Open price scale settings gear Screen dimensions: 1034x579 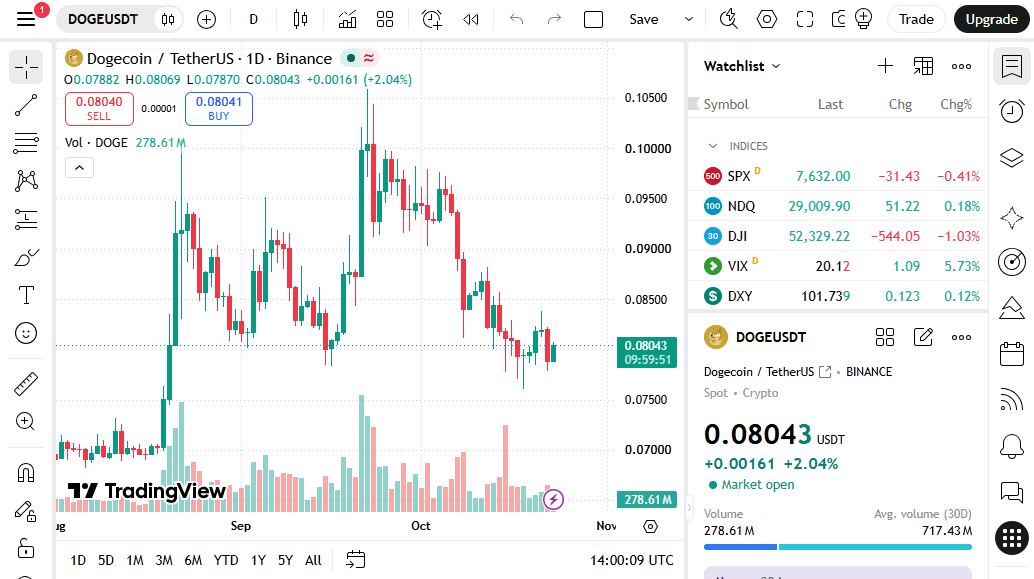(x=650, y=526)
